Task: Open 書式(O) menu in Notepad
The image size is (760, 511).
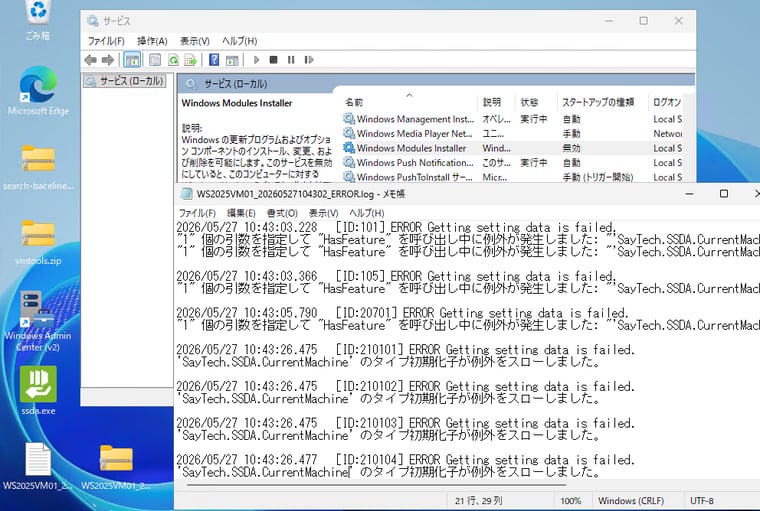Action: tap(282, 213)
